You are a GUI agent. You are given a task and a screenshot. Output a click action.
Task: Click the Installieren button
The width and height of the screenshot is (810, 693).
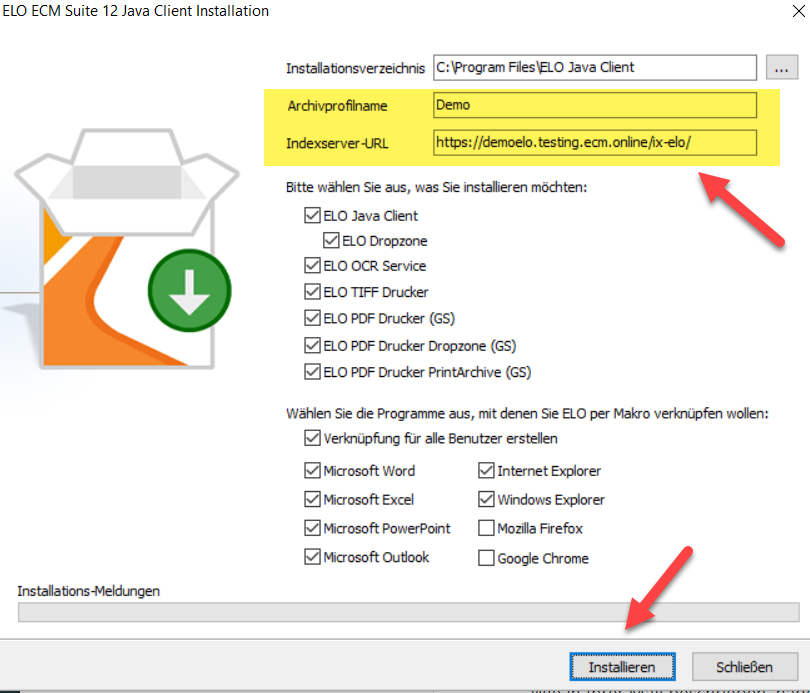(622, 667)
